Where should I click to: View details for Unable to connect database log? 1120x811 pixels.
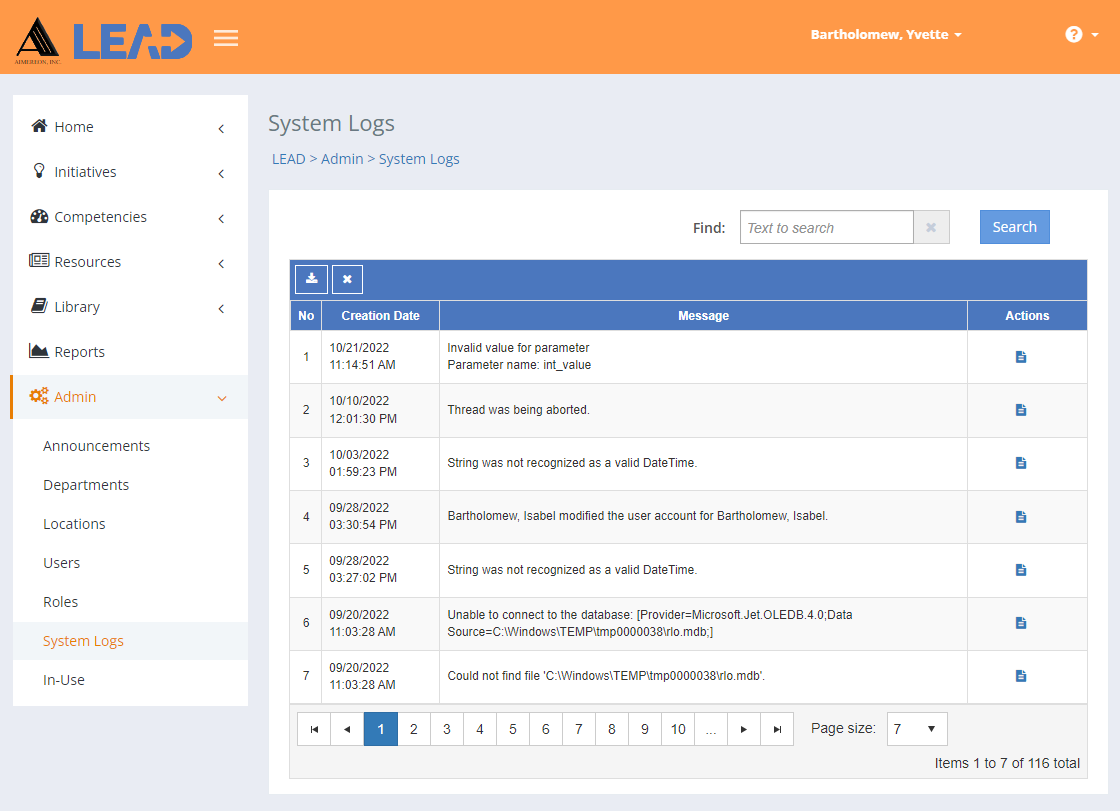[1021, 623]
